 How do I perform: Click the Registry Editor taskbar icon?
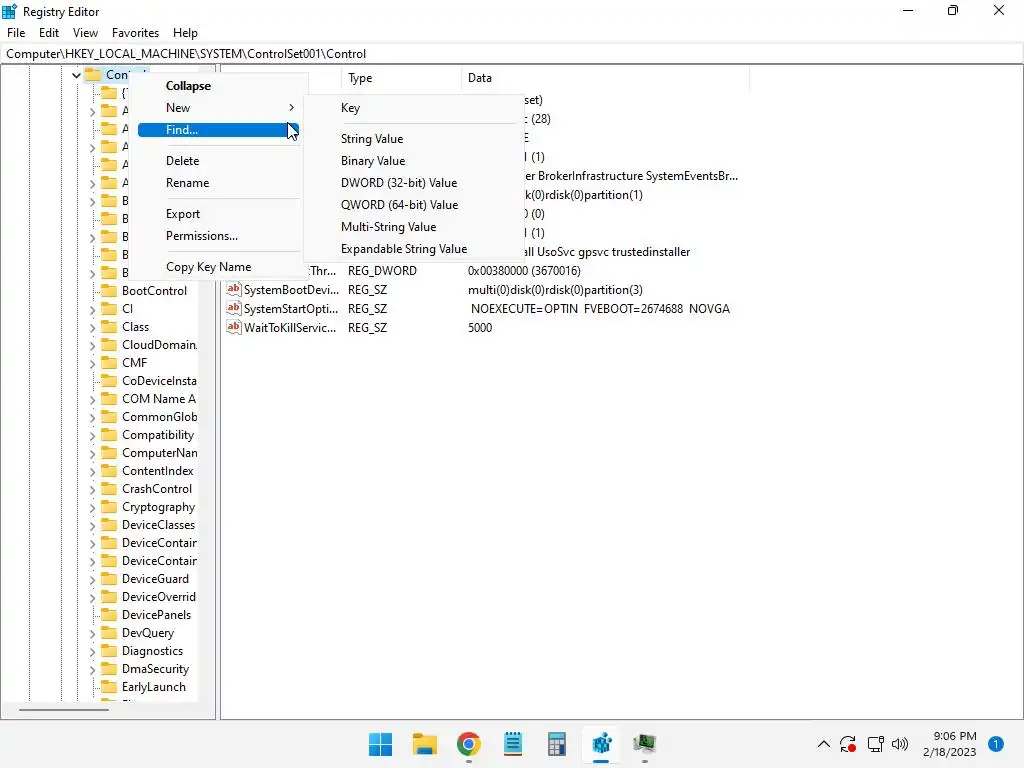tap(601, 744)
